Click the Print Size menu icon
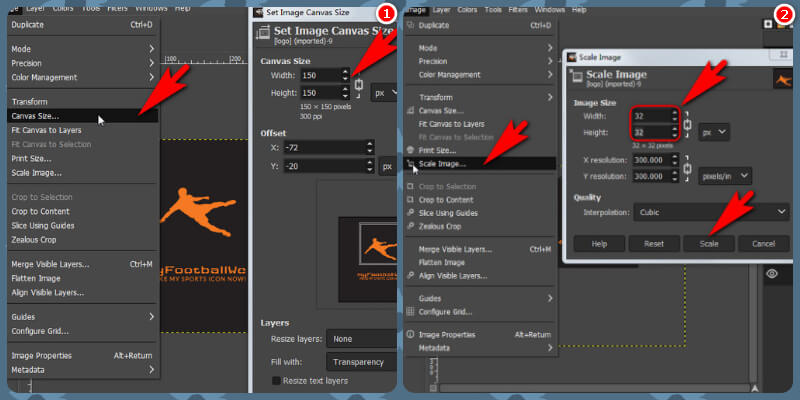Screen dimensions: 800x400 (411, 150)
